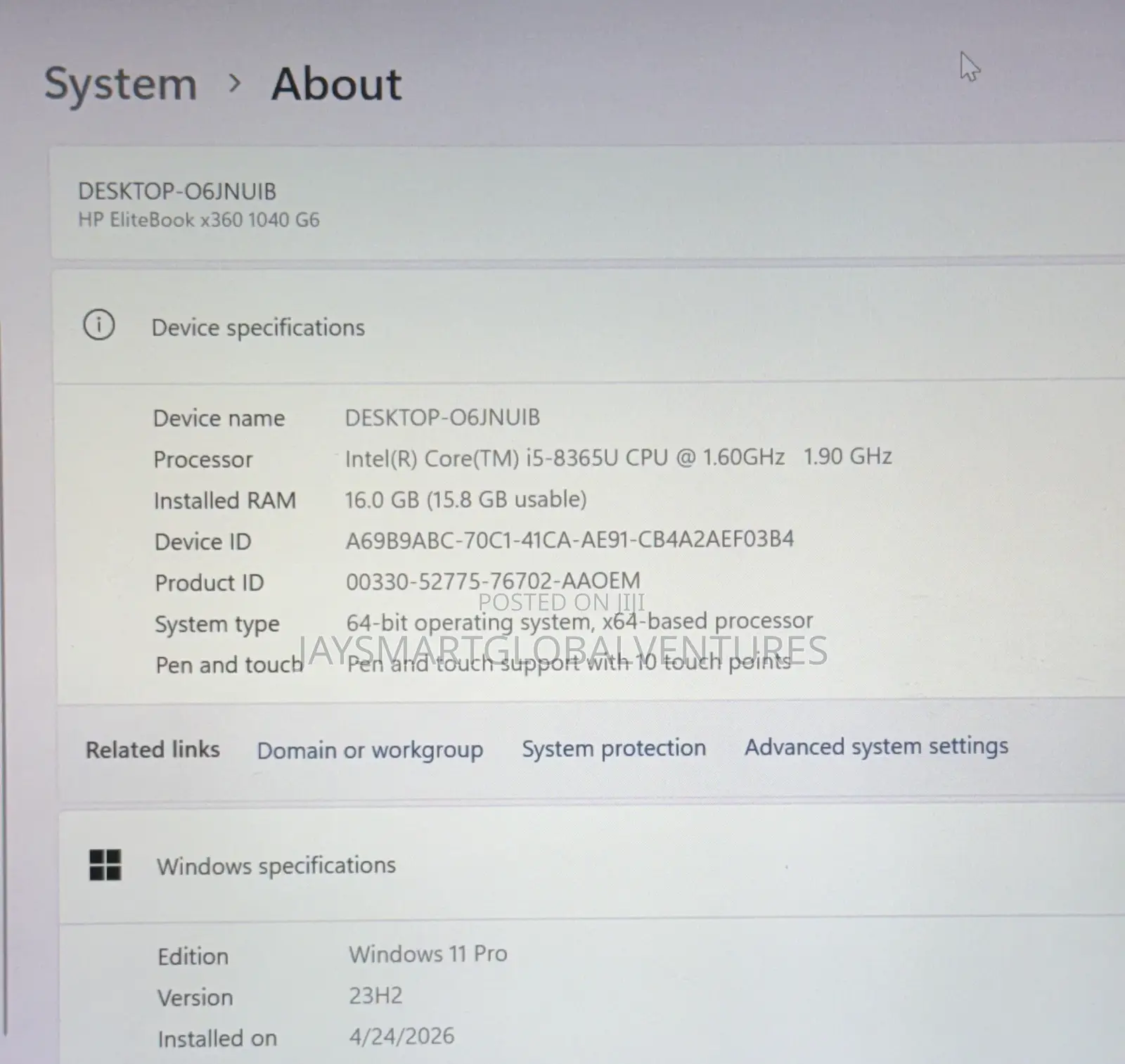Screen dimensions: 1125x1064
Task: Select the Product ID value 00330-52775-76702-AAOEM
Action: [x=493, y=581]
